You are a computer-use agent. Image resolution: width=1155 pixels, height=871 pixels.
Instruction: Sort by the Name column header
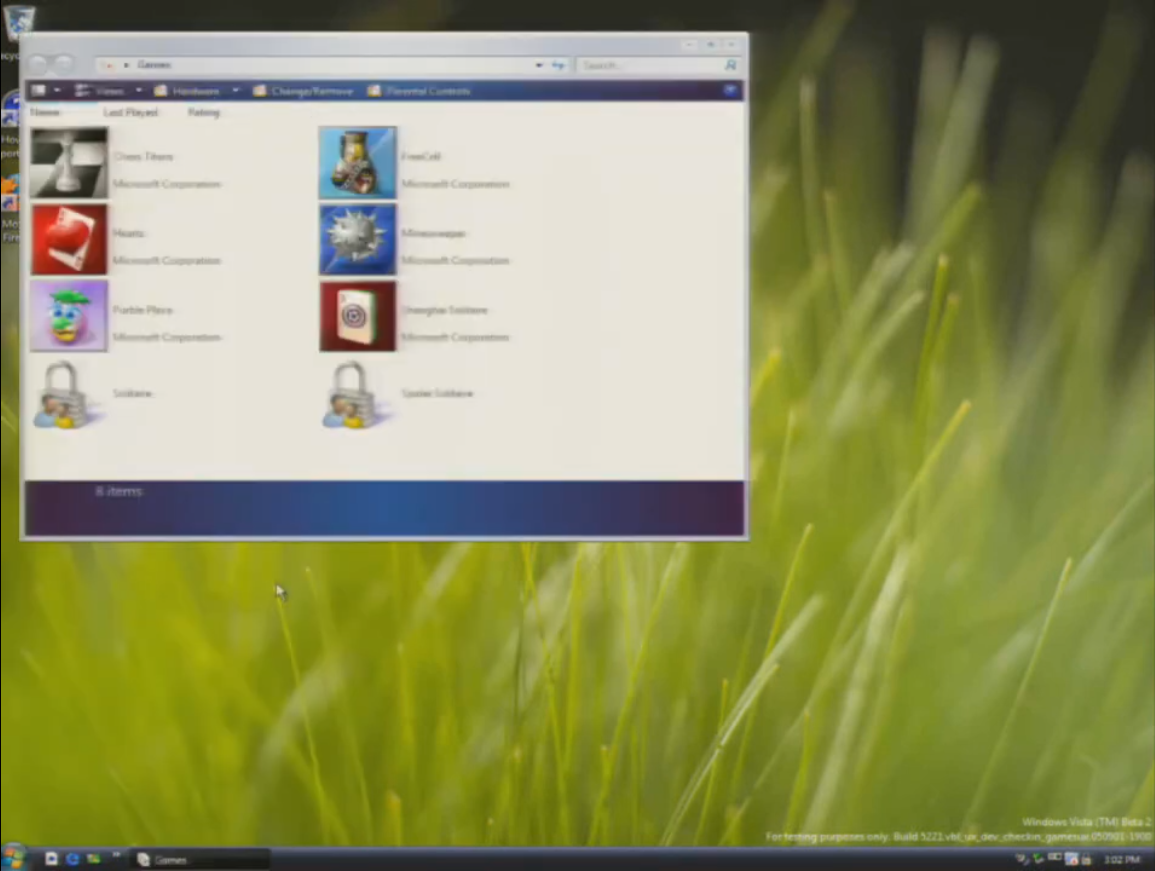tap(45, 112)
